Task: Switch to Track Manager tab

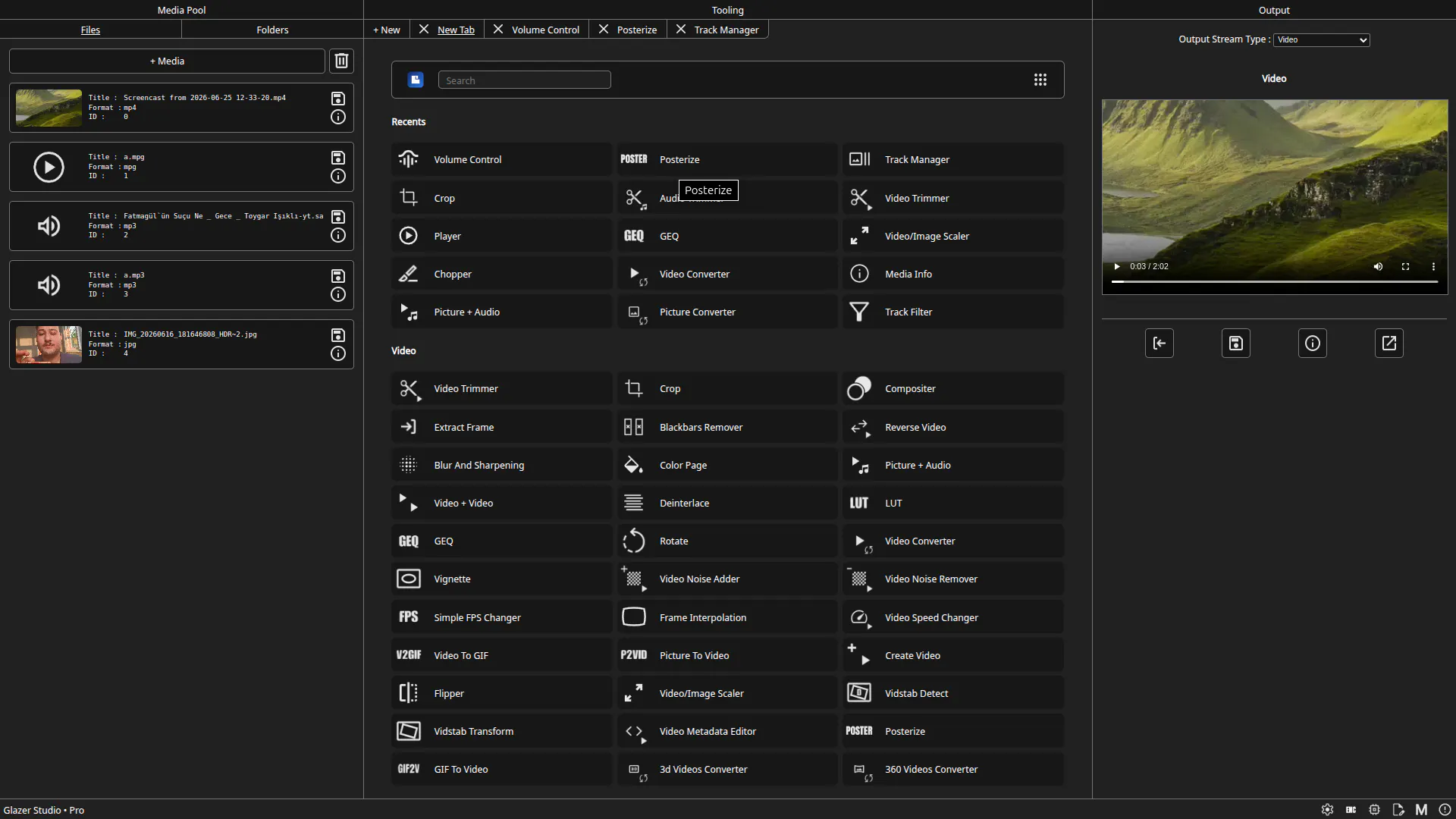Action: tap(726, 30)
